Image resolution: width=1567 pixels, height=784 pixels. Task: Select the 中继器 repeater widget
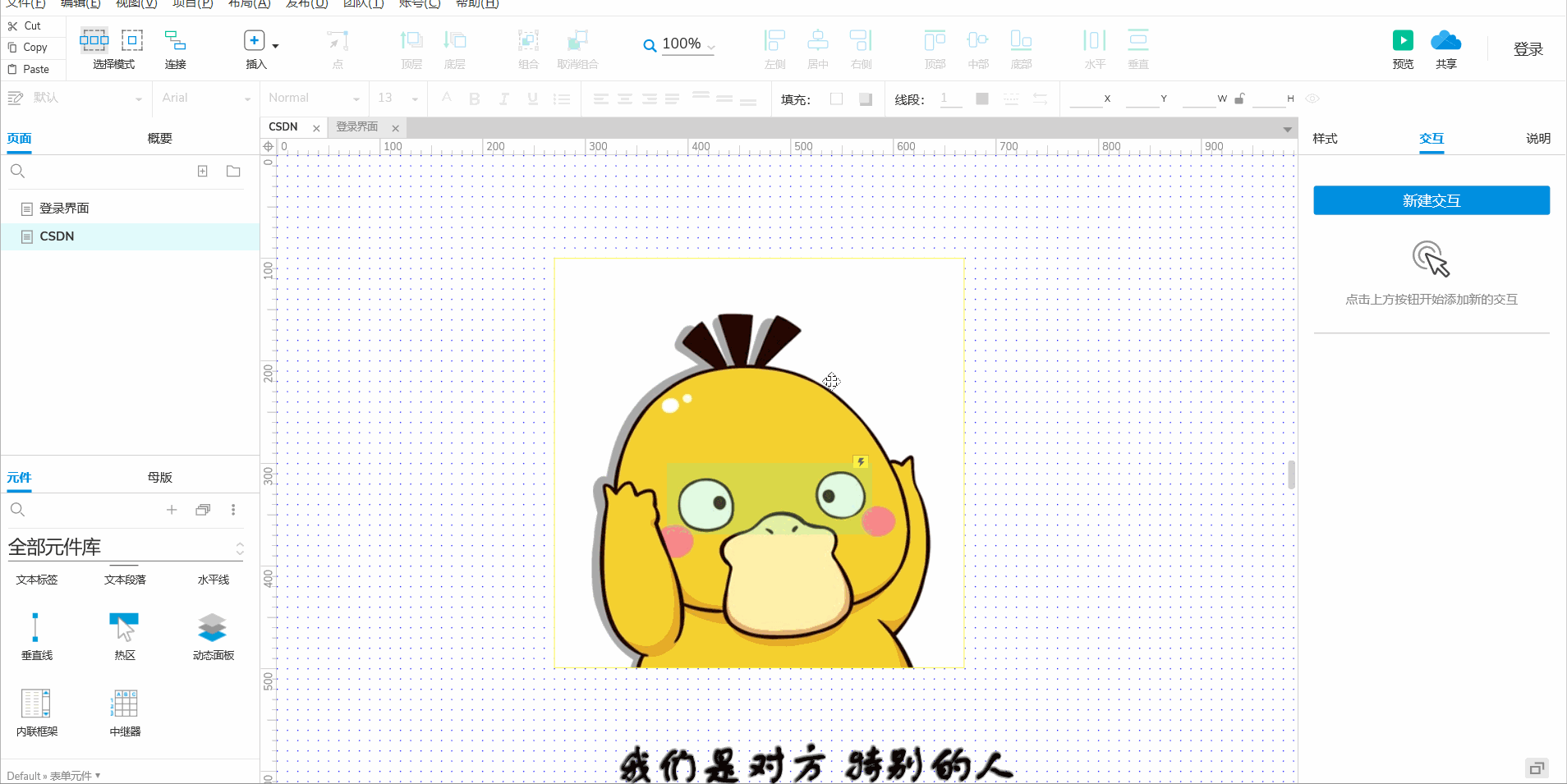[x=125, y=713]
